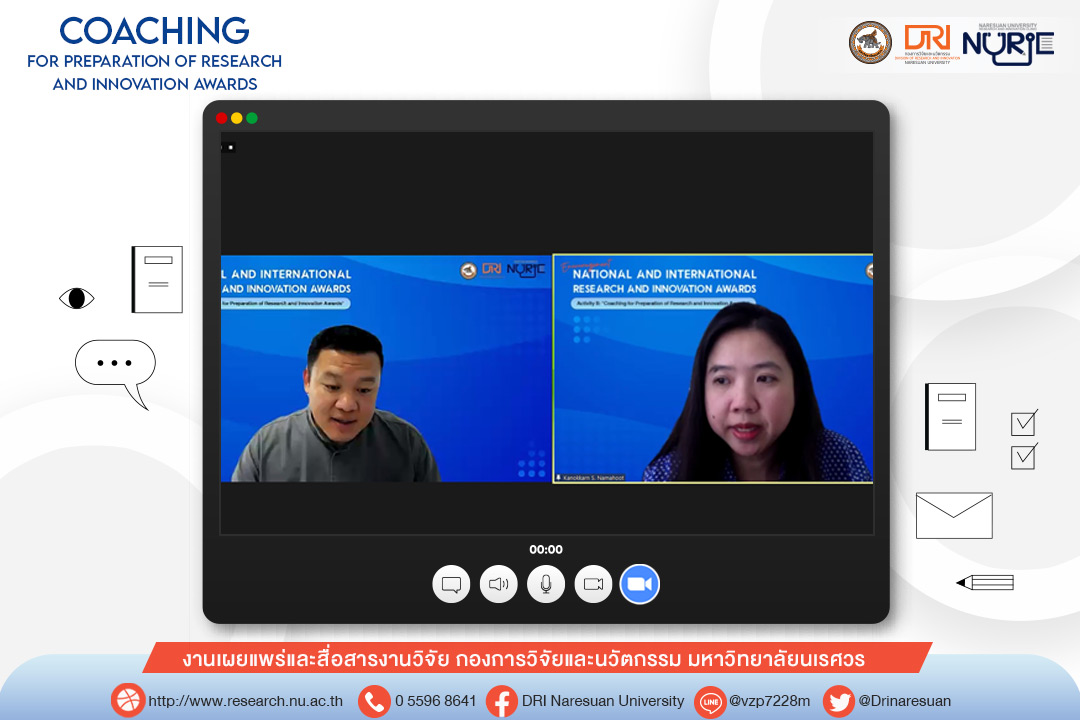The width and height of the screenshot is (1080, 720).
Task: Click 'AND INNOVATION AWARDS' subtitle text
Action: (155, 84)
